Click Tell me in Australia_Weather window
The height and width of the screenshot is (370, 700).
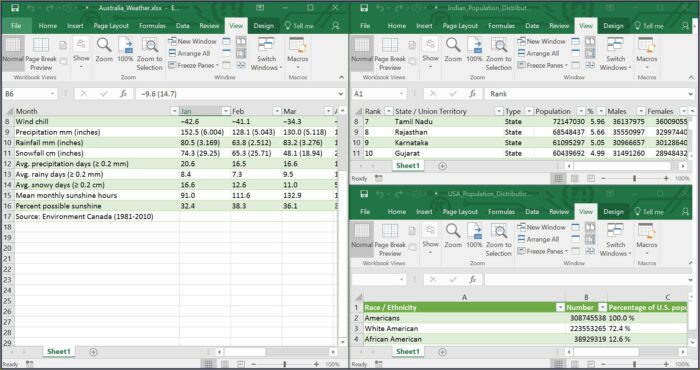pyautogui.click(x=300, y=26)
